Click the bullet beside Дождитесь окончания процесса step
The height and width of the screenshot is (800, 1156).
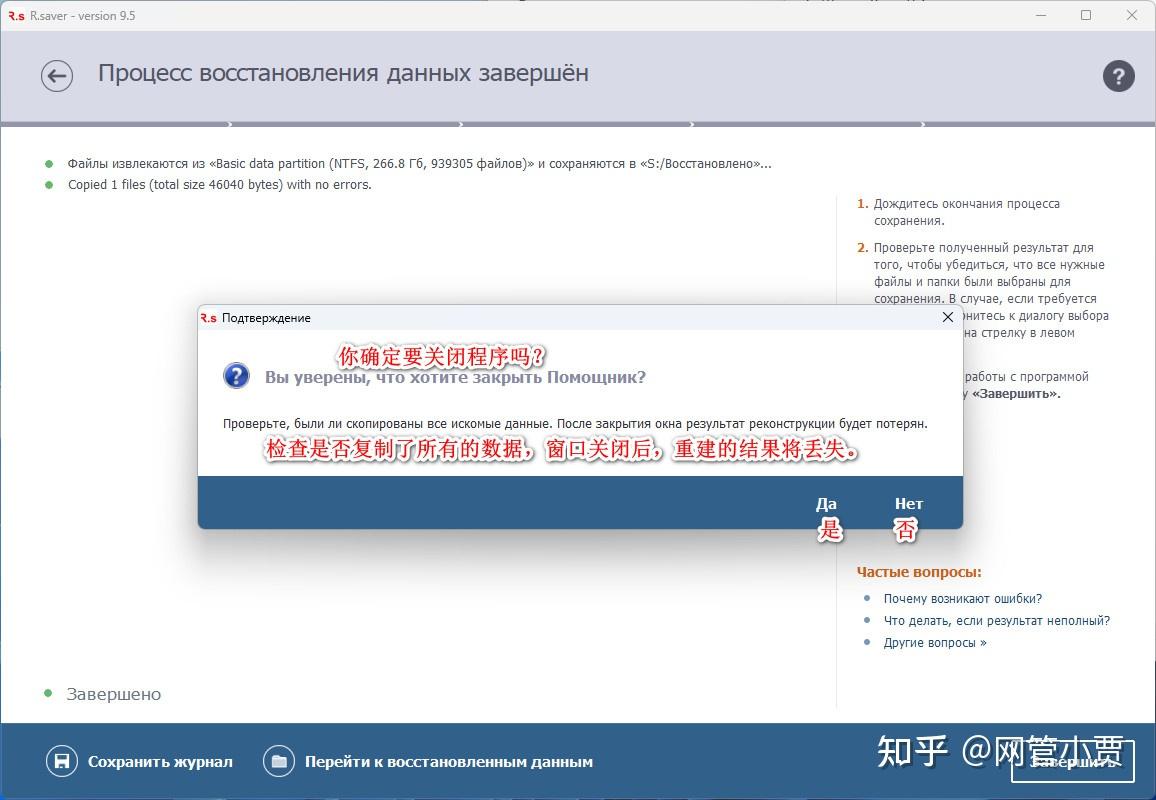click(x=862, y=203)
